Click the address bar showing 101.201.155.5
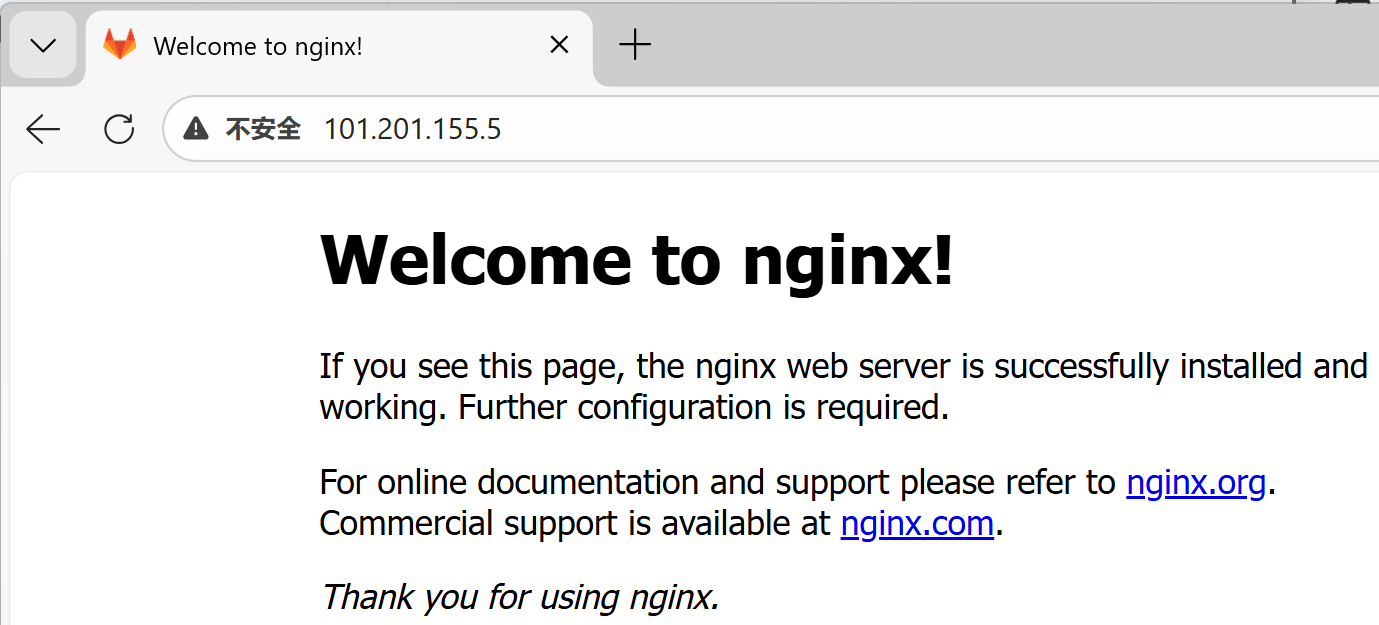Screen dimensions: 1379x625 click(770, 129)
